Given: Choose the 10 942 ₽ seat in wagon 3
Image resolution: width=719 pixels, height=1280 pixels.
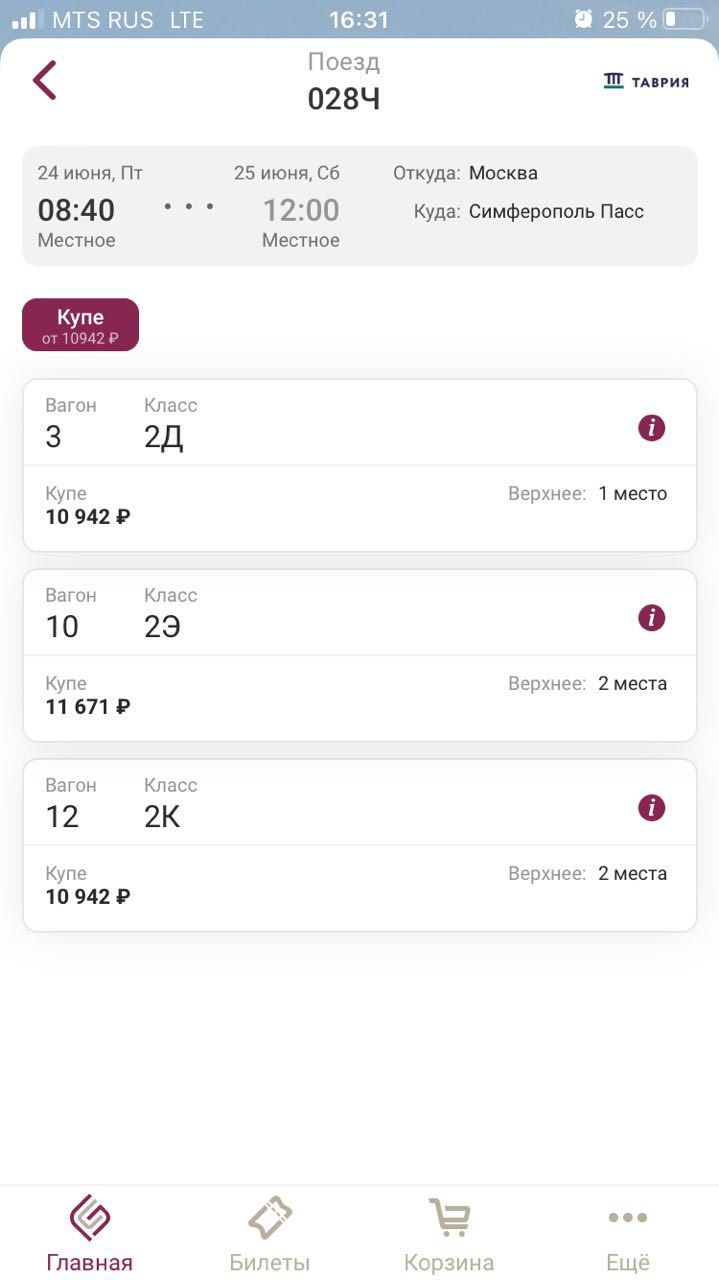Looking at the screenshot, I should coord(88,517).
